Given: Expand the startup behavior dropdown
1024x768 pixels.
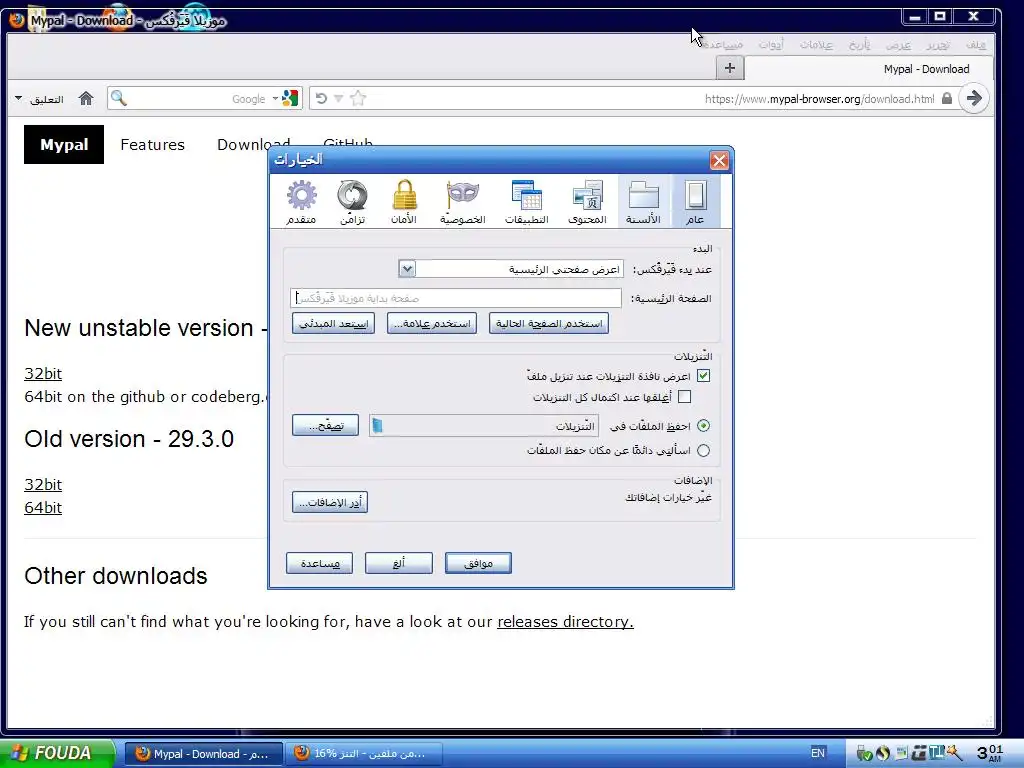Looking at the screenshot, I should coord(406,268).
